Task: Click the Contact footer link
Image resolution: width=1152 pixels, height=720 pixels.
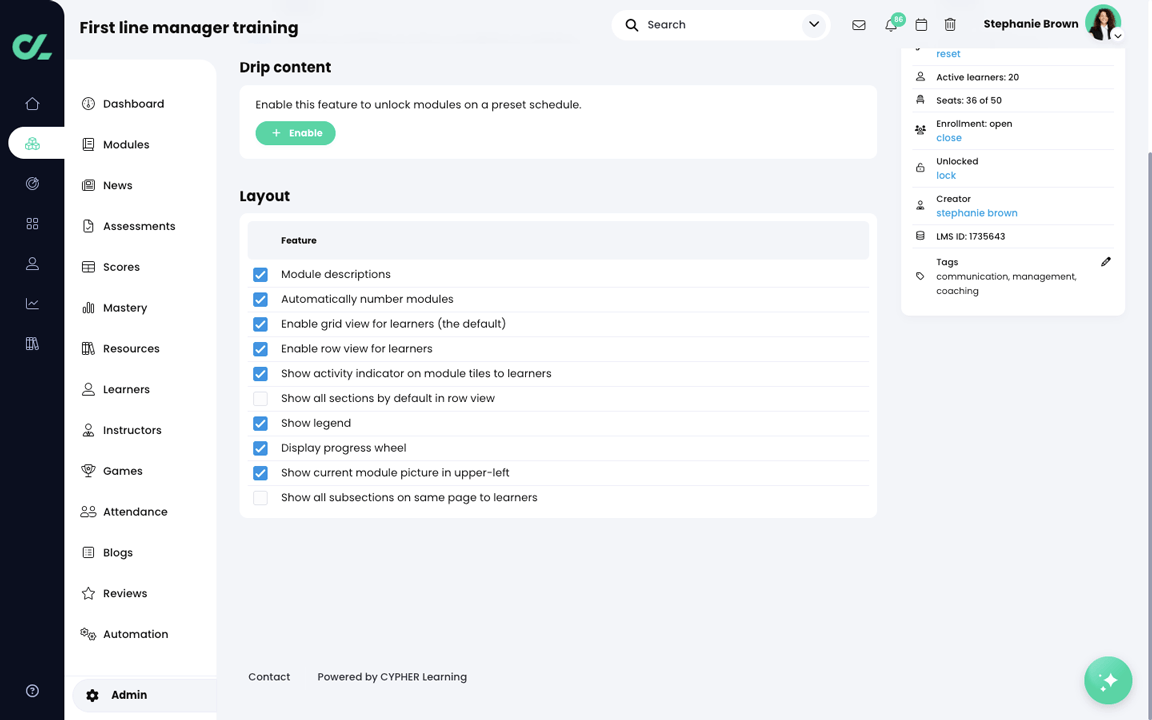Action: (x=269, y=677)
